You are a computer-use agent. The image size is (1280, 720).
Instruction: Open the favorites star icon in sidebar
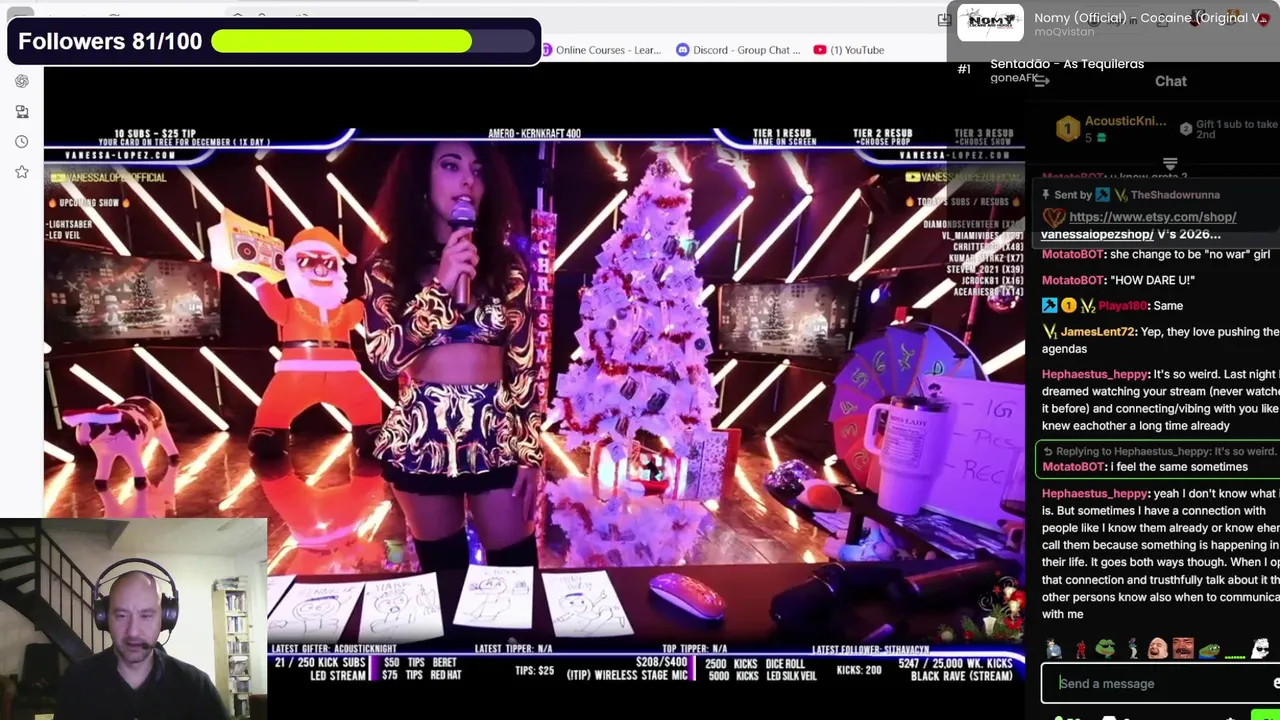tap(21, 172)
